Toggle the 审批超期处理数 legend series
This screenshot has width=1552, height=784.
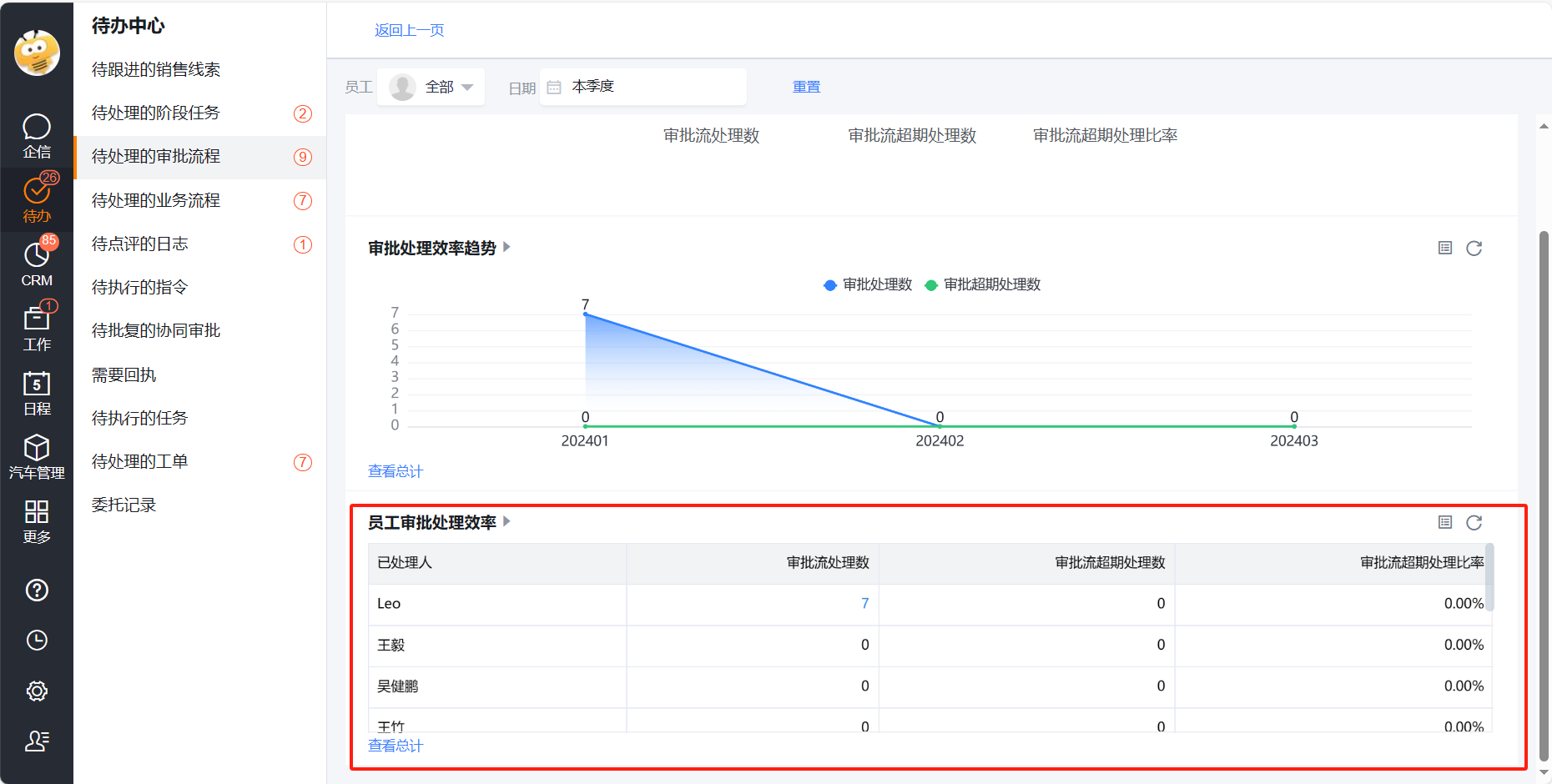click(983, 284)
